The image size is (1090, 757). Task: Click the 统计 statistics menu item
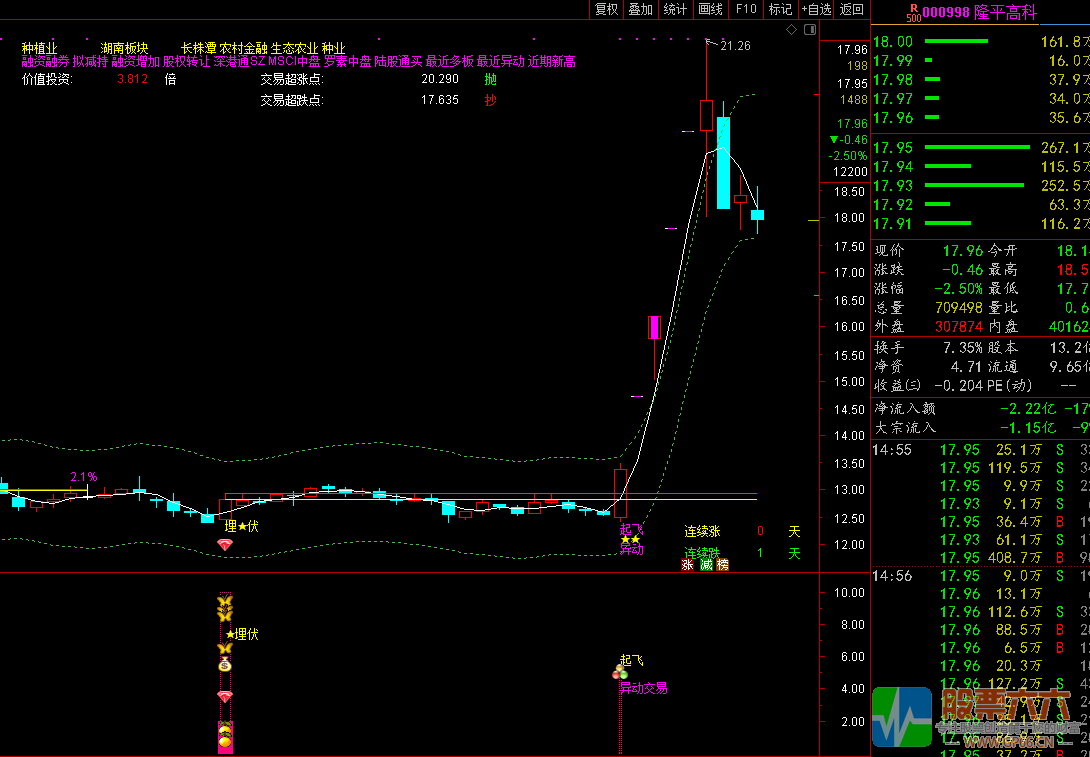(x=675, y=9)
